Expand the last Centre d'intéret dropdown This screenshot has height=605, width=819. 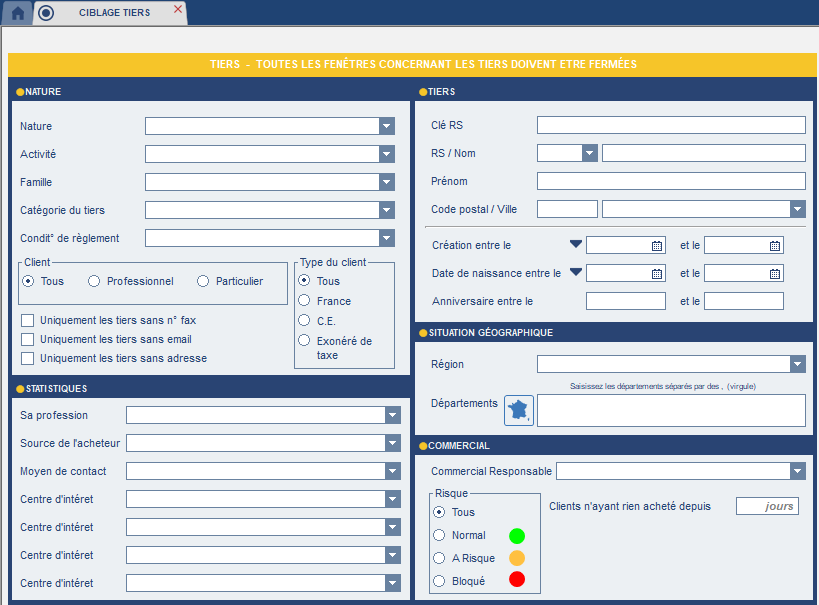393,583
